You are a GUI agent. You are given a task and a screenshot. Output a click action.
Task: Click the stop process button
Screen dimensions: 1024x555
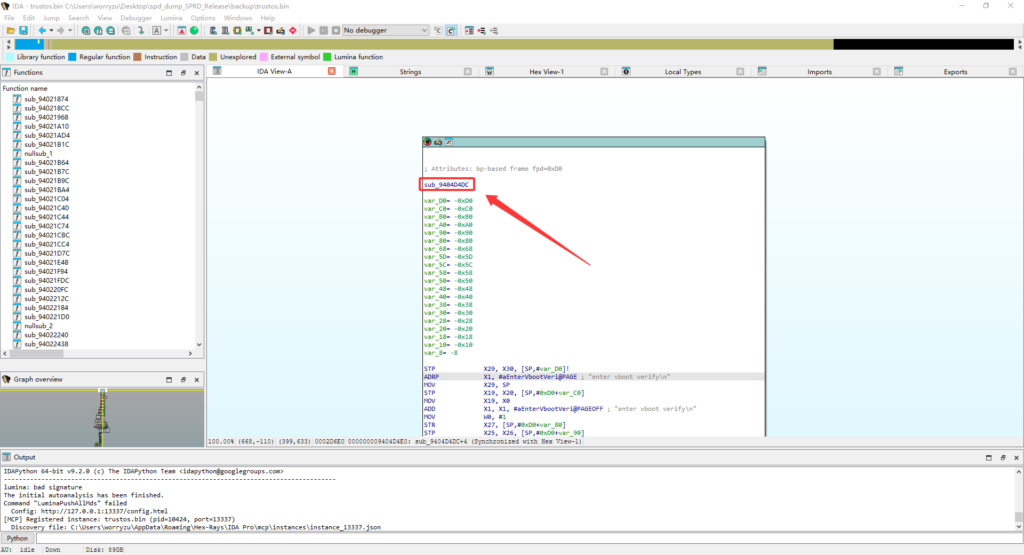336,31
